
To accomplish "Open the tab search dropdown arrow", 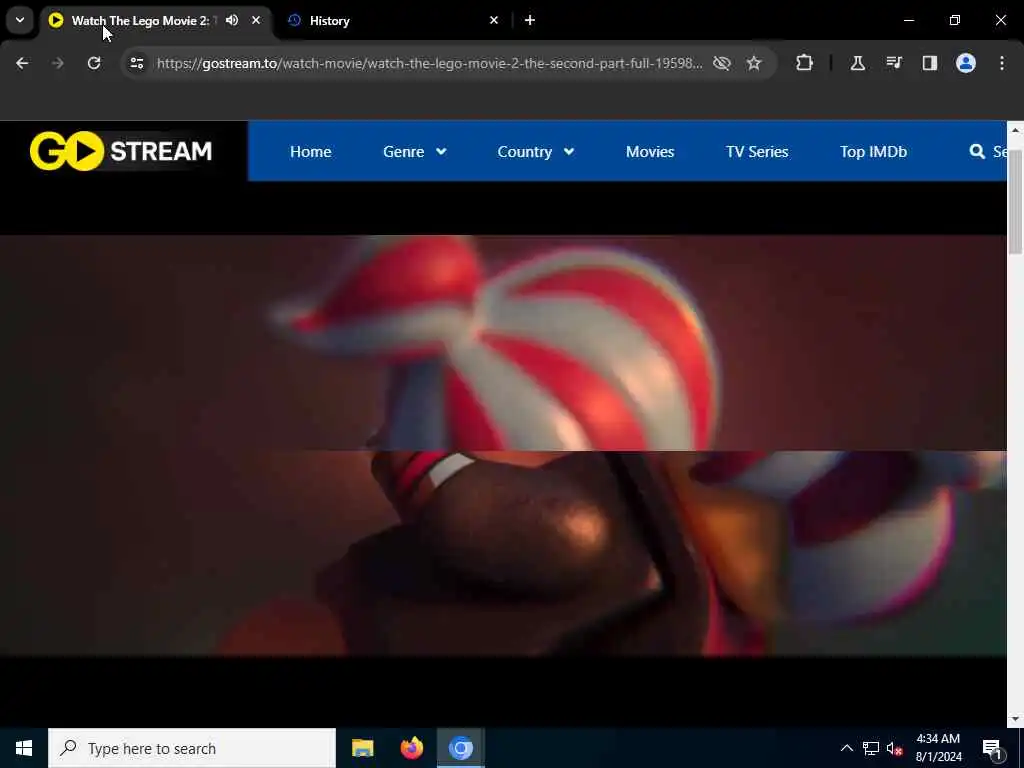I will point(20,20).
